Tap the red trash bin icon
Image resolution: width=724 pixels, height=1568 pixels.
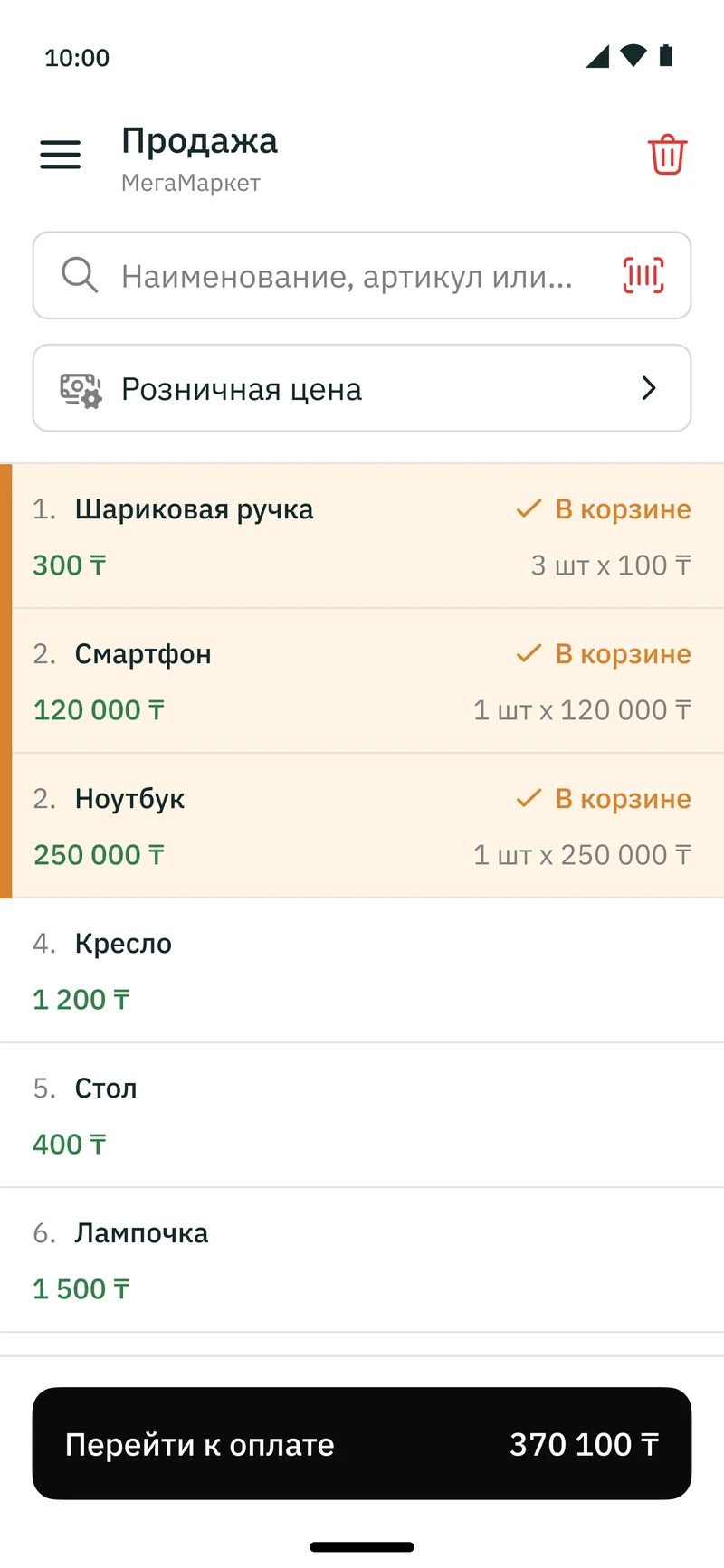pos(668,155)
